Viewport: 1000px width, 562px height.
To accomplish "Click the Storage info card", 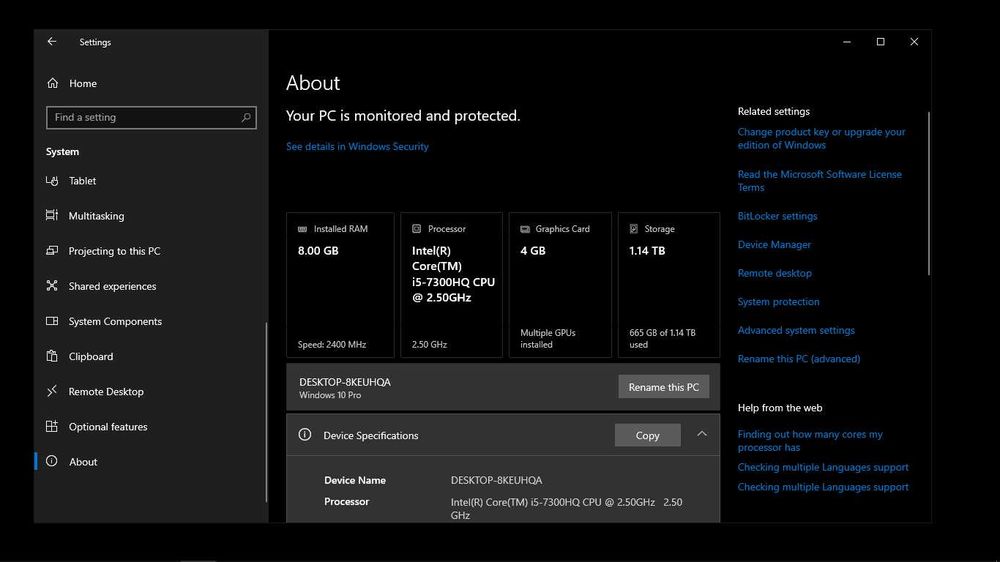I will [668, 285].
